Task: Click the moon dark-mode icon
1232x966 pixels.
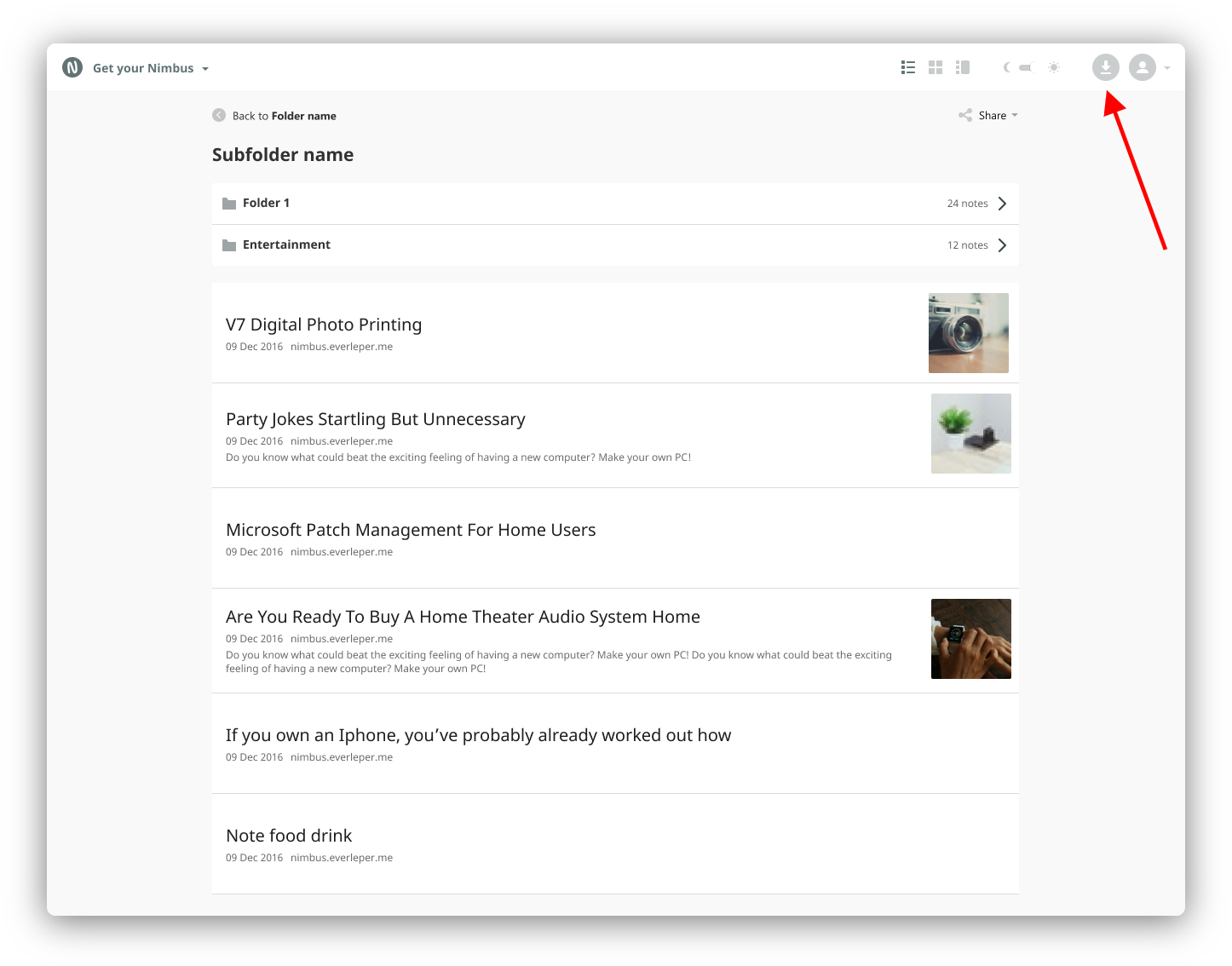Action: coord(1006,67)
